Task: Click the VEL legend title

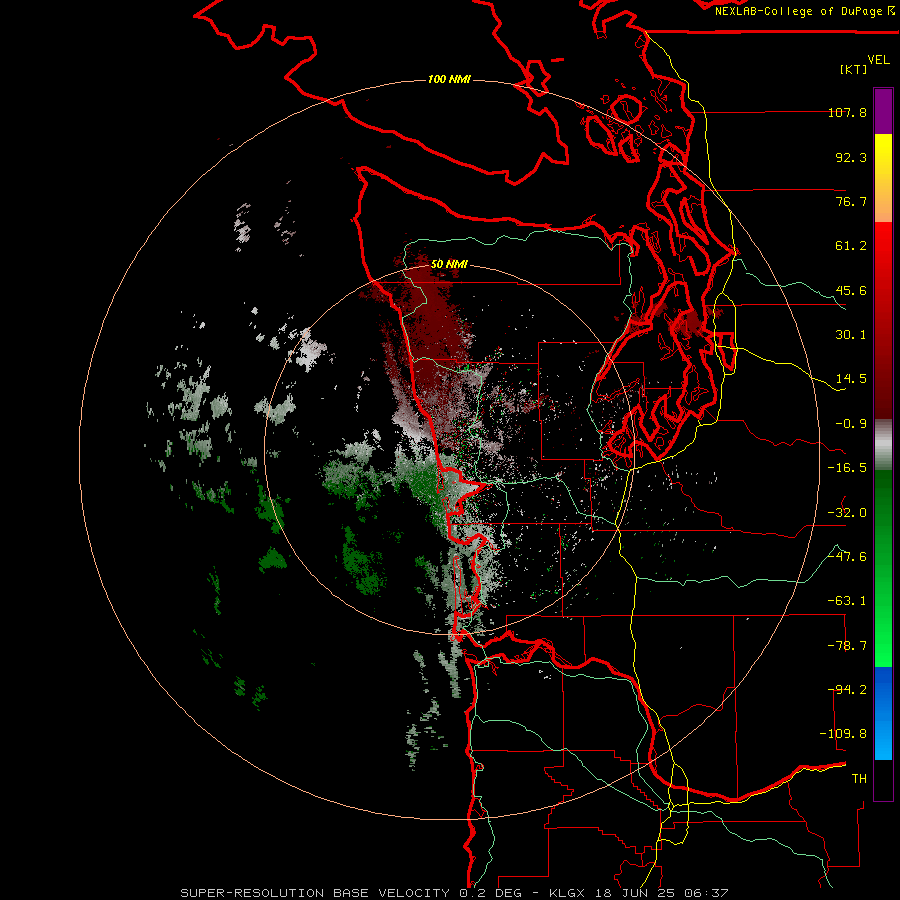Action: (x=878, y=60)
